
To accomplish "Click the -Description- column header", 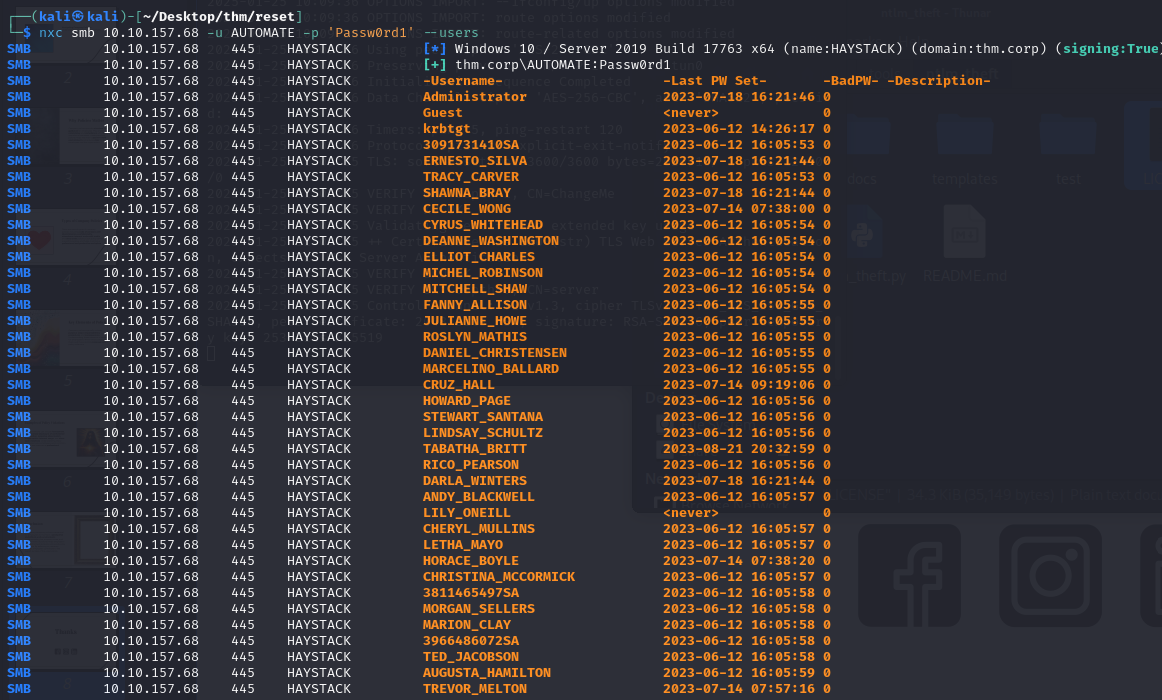I will coord(938,81).
